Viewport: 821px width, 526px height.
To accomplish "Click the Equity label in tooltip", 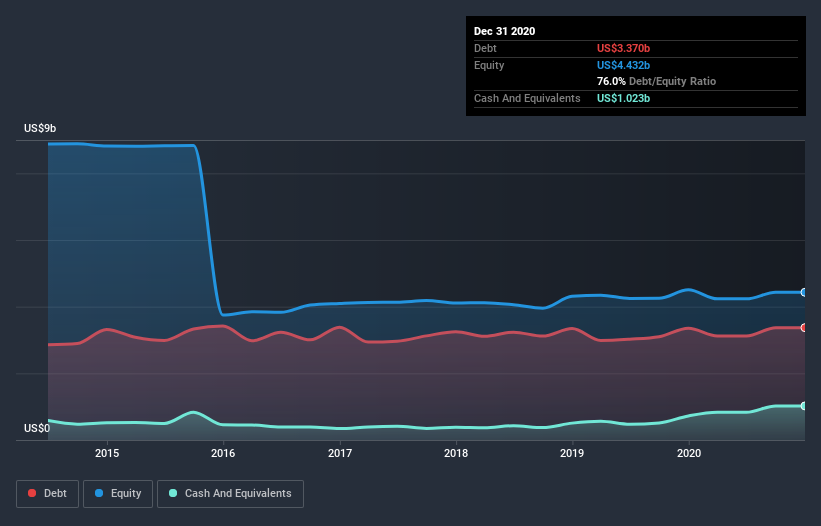I will click(489, 65).
